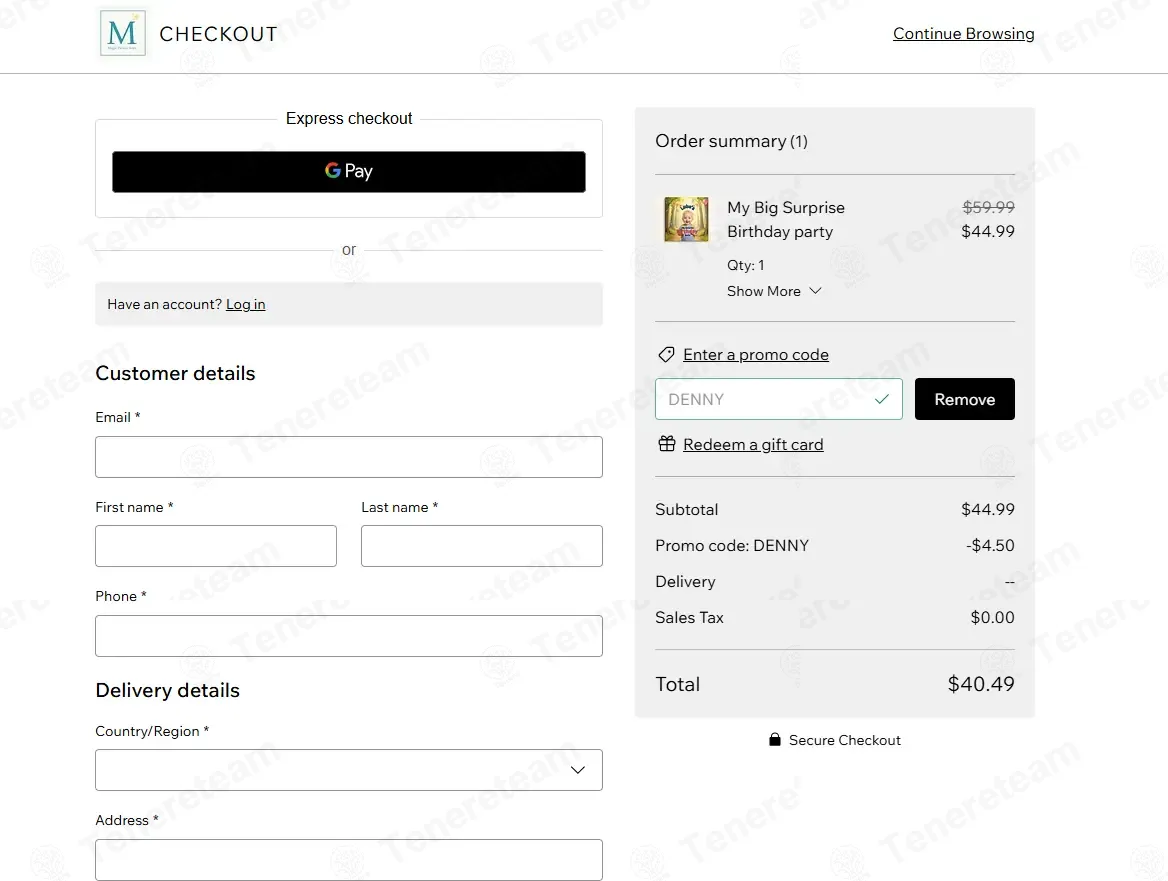Remove the DENNY promo code
Viewport: 1168px width, 881px height.
tap(965, 399)
